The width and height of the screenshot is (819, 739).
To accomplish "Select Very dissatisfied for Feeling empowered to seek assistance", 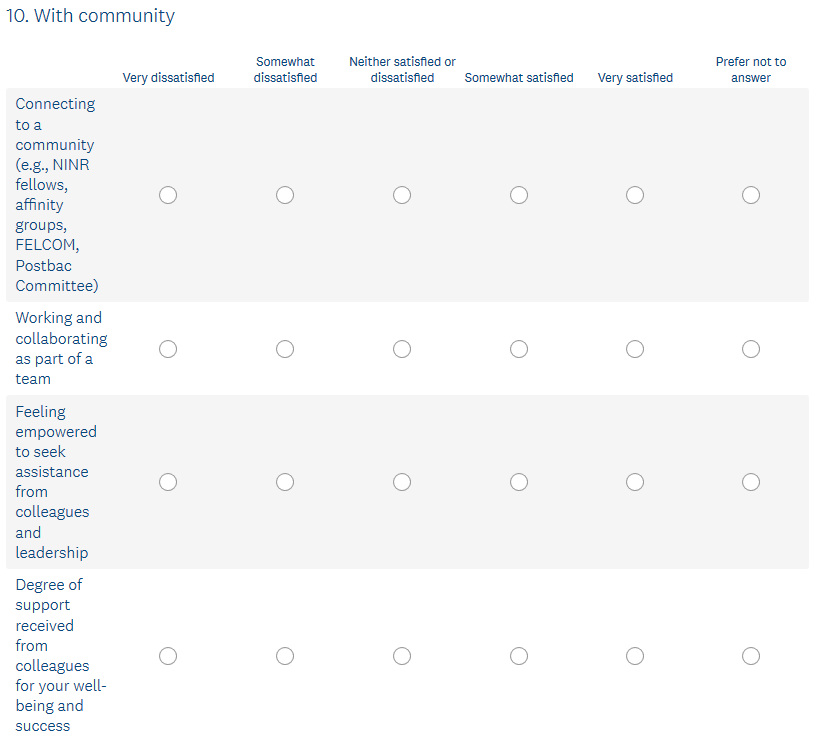I will point(168,482).
